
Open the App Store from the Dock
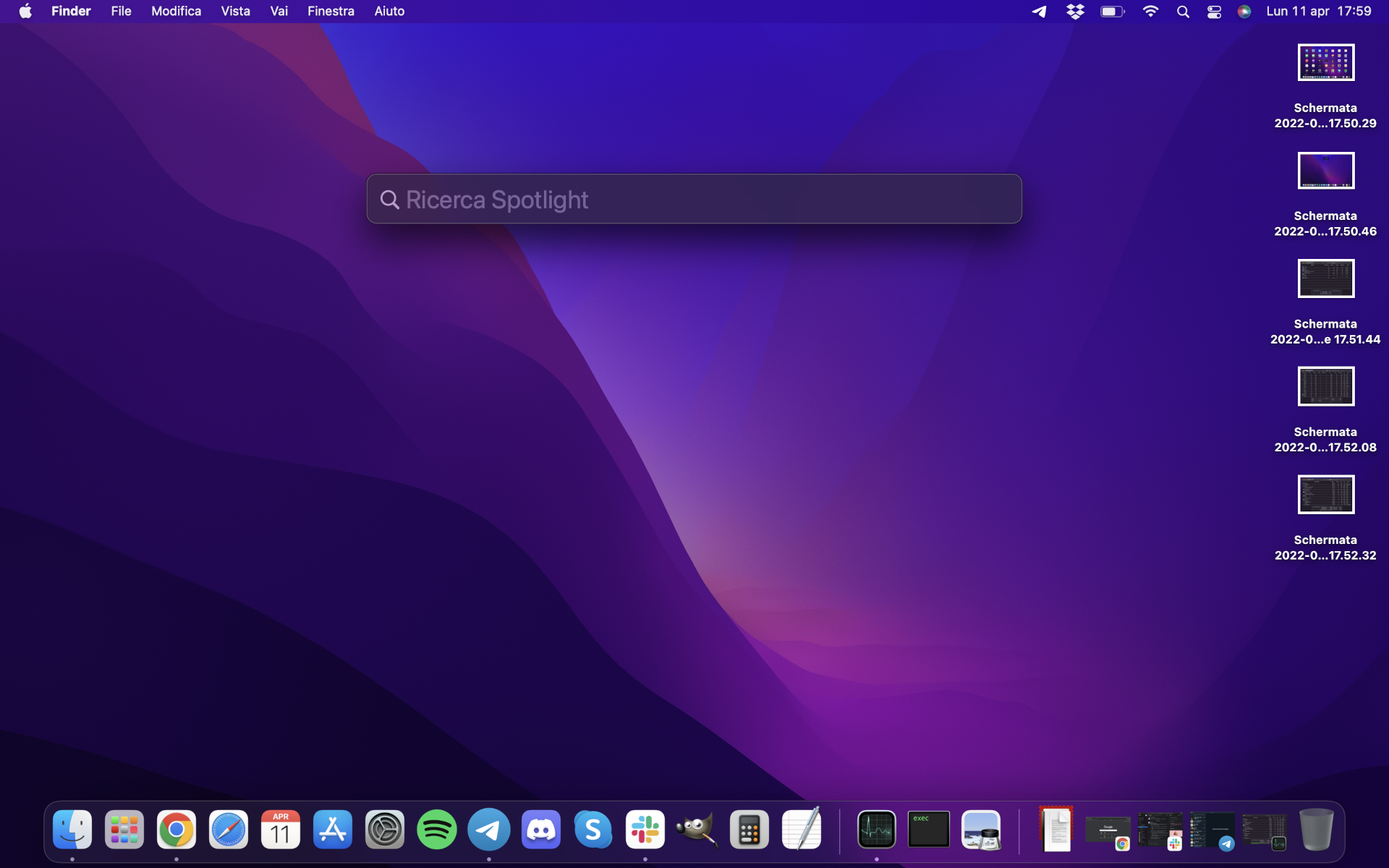tap(333, 830)
